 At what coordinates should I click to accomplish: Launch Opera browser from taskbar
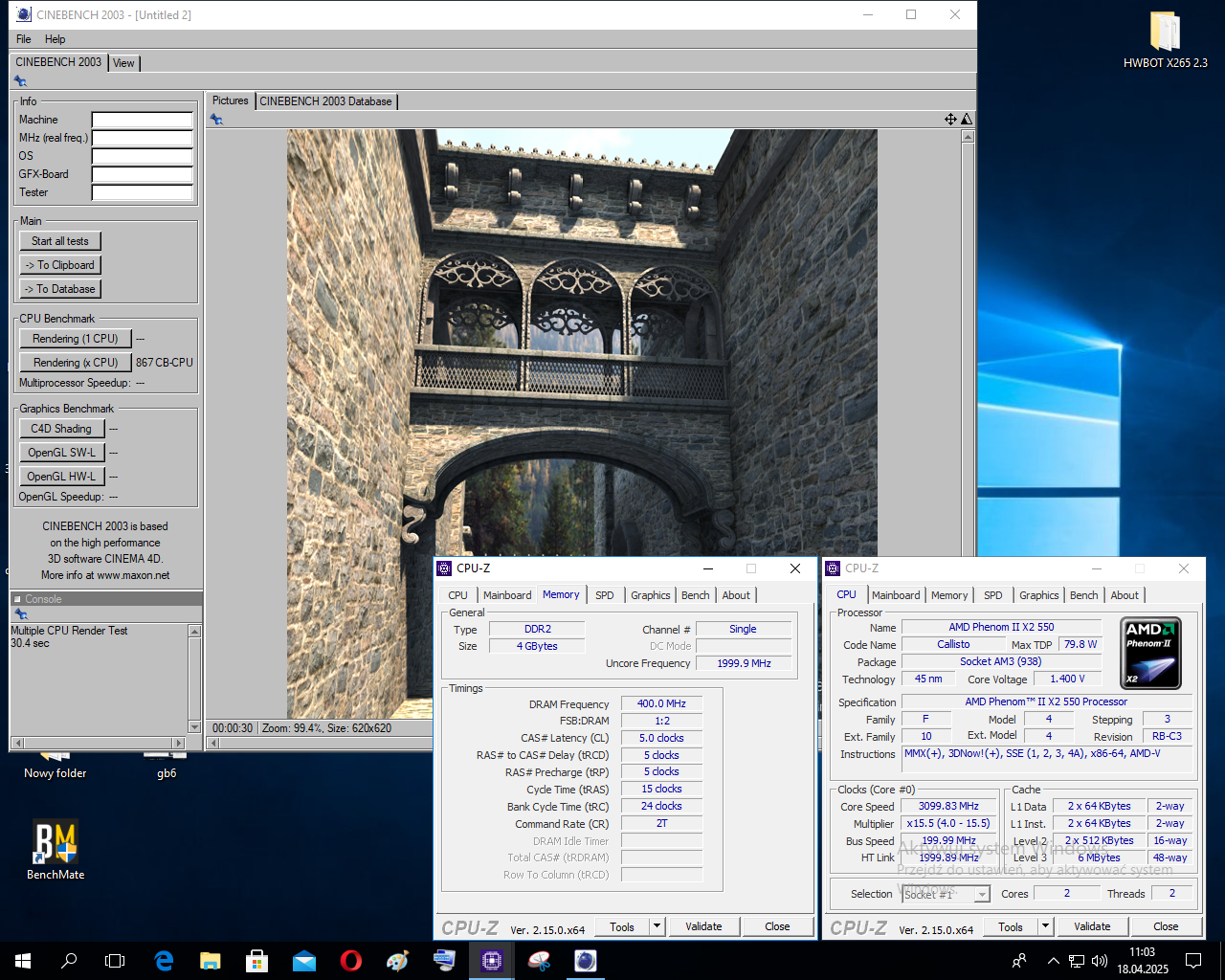[351, 960]
